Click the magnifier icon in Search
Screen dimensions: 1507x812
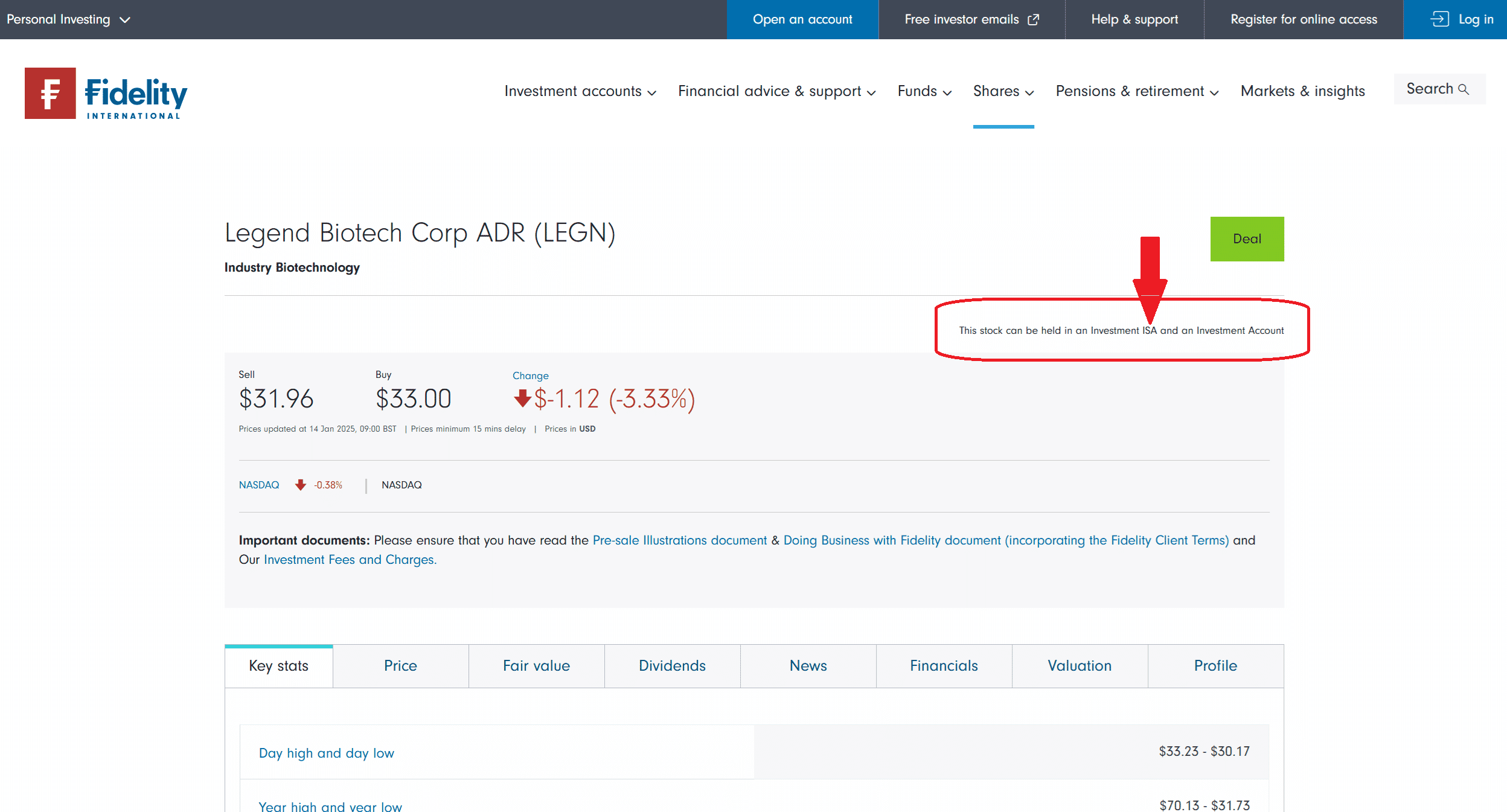point(1463,89)
